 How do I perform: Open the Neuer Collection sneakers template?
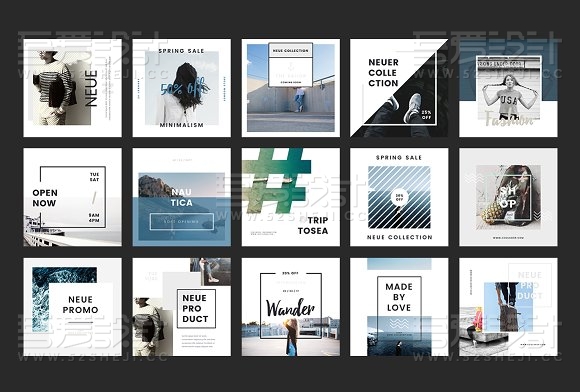pos(399,88)
